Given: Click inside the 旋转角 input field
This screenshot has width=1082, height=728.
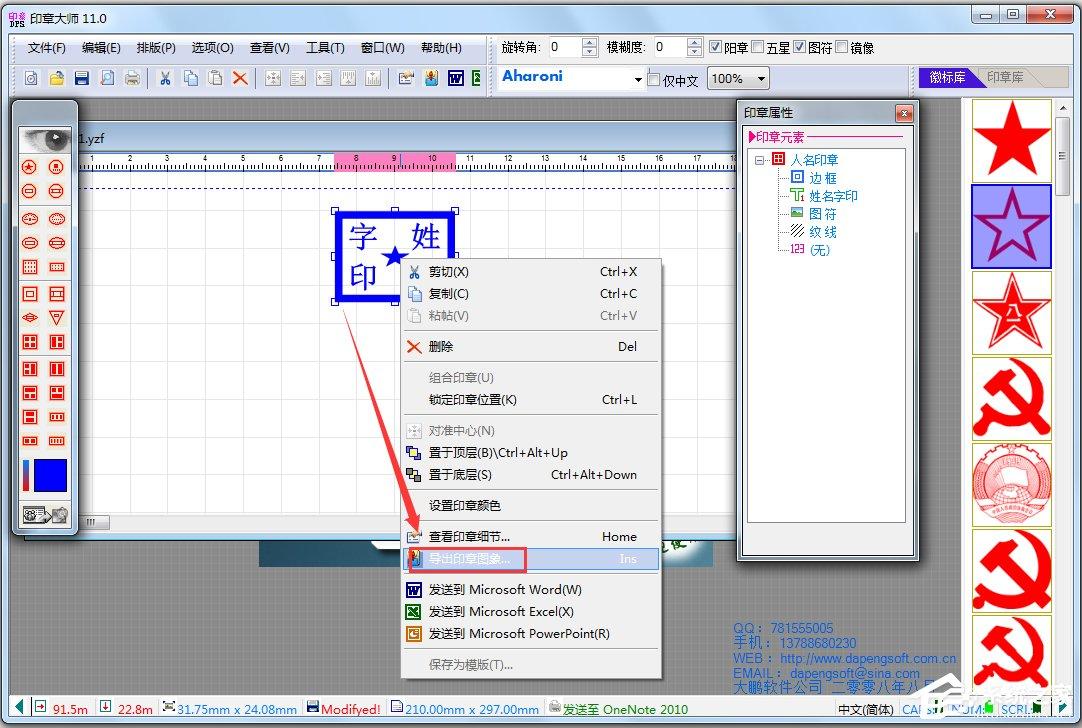Looking at the screenshot, I should [x=564, y=47].
